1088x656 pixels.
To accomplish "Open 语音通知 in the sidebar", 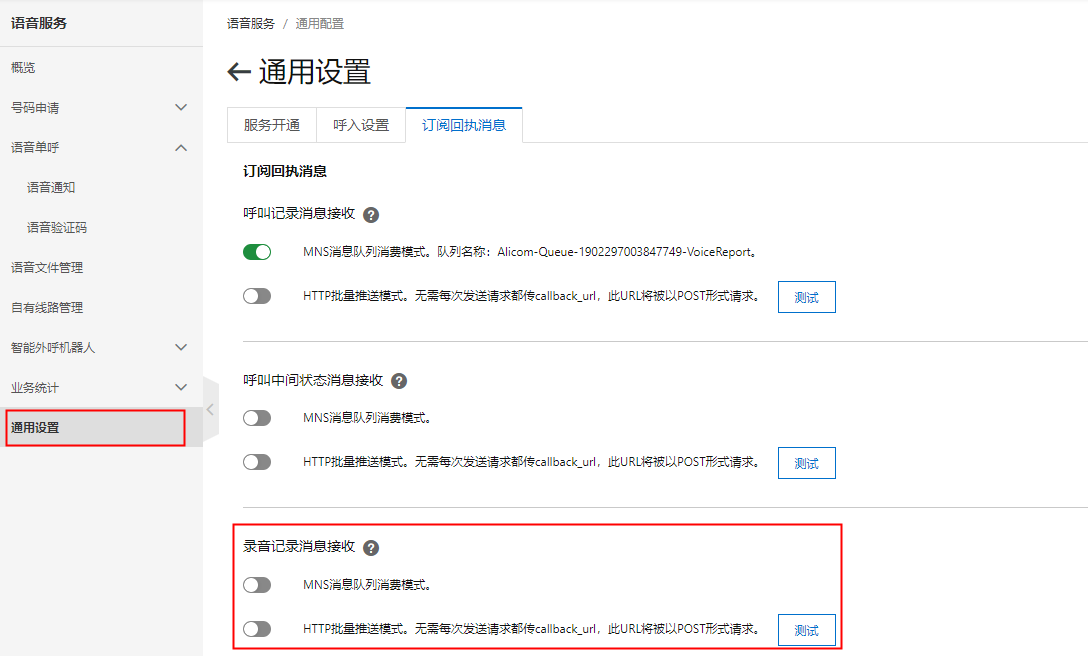I will (51, 187).
